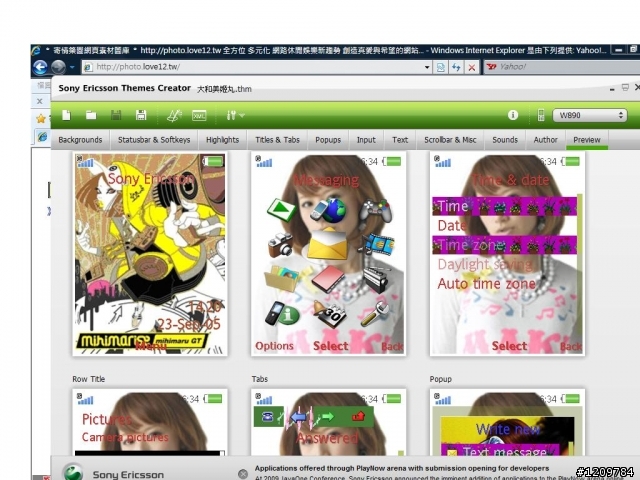Click the Save As white floppy icon
Viewport: 640px width, 480px height.
tap(141, 116)
